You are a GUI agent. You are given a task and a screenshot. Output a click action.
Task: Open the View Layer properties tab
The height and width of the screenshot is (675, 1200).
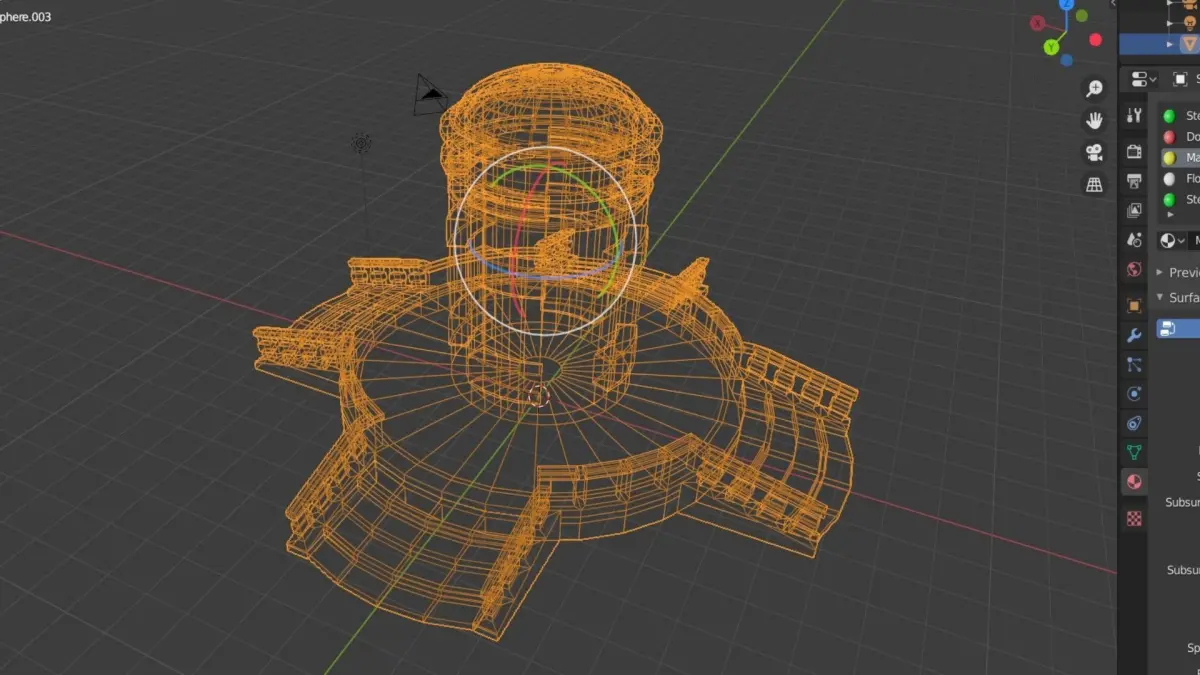tap(1134, 210)
